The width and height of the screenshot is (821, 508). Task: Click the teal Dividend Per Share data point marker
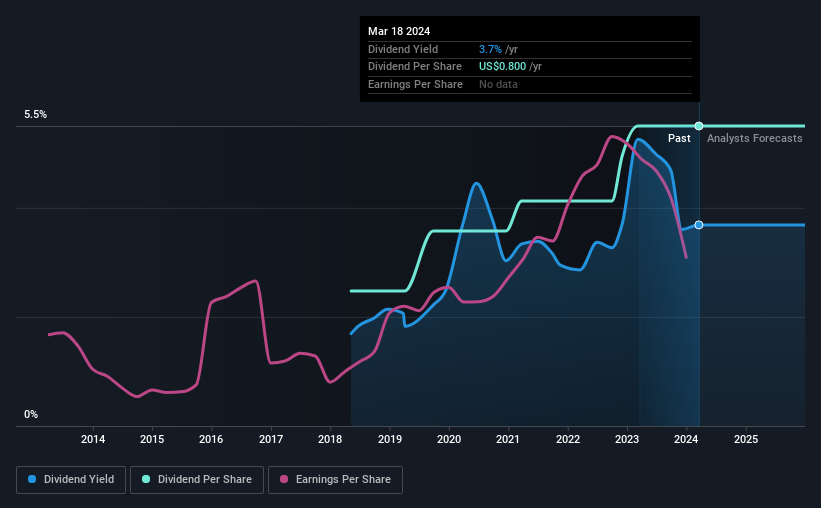[x=699, y=126]
